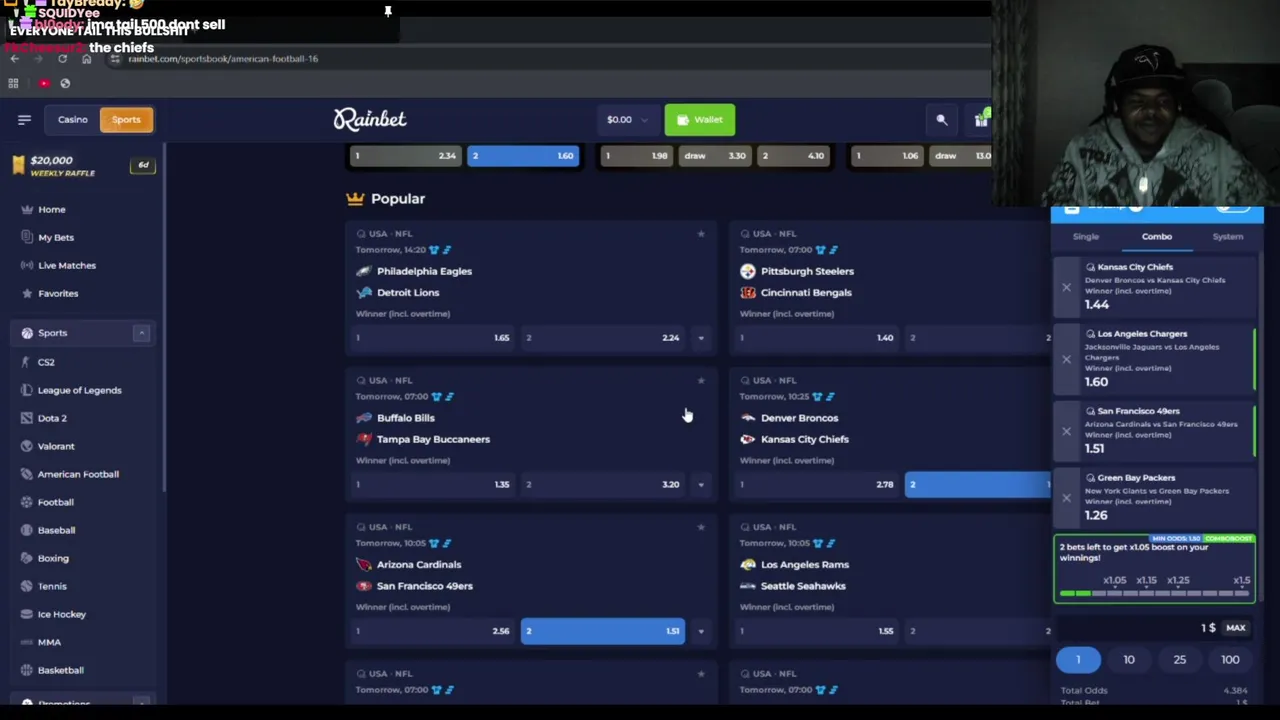Set stake to 10 dollars

1129,660
